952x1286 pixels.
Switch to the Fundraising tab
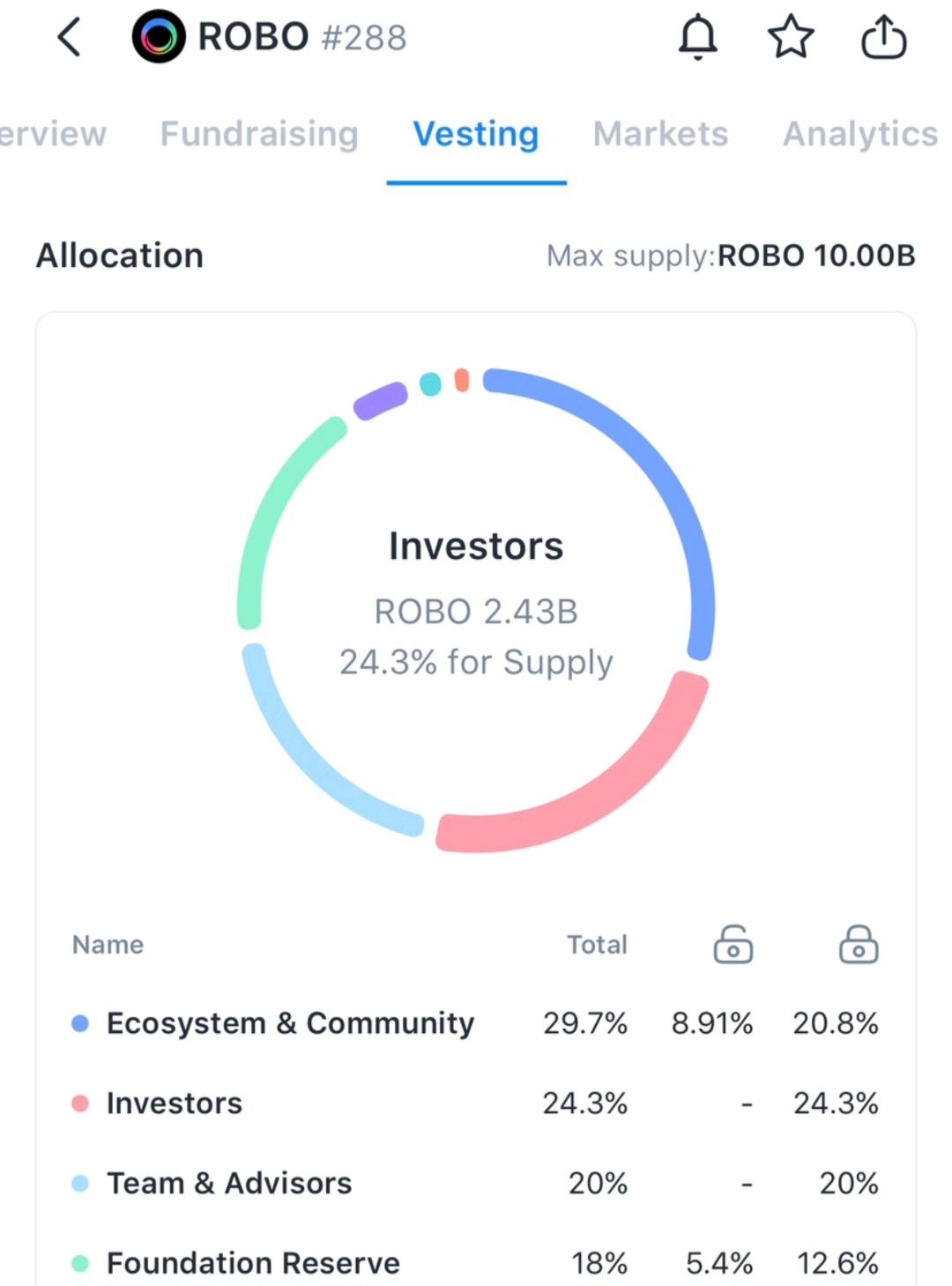[259, 134]
